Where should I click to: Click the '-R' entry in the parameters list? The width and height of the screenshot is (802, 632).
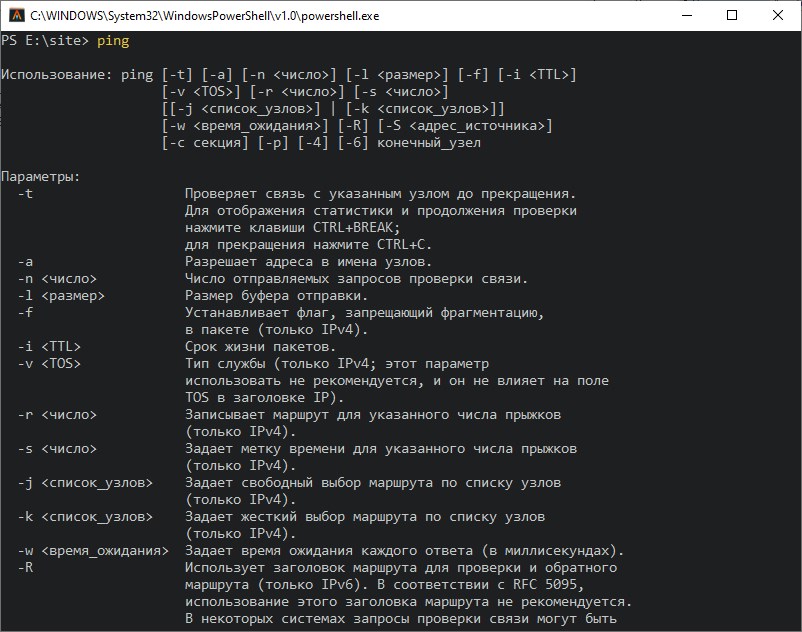25,568
